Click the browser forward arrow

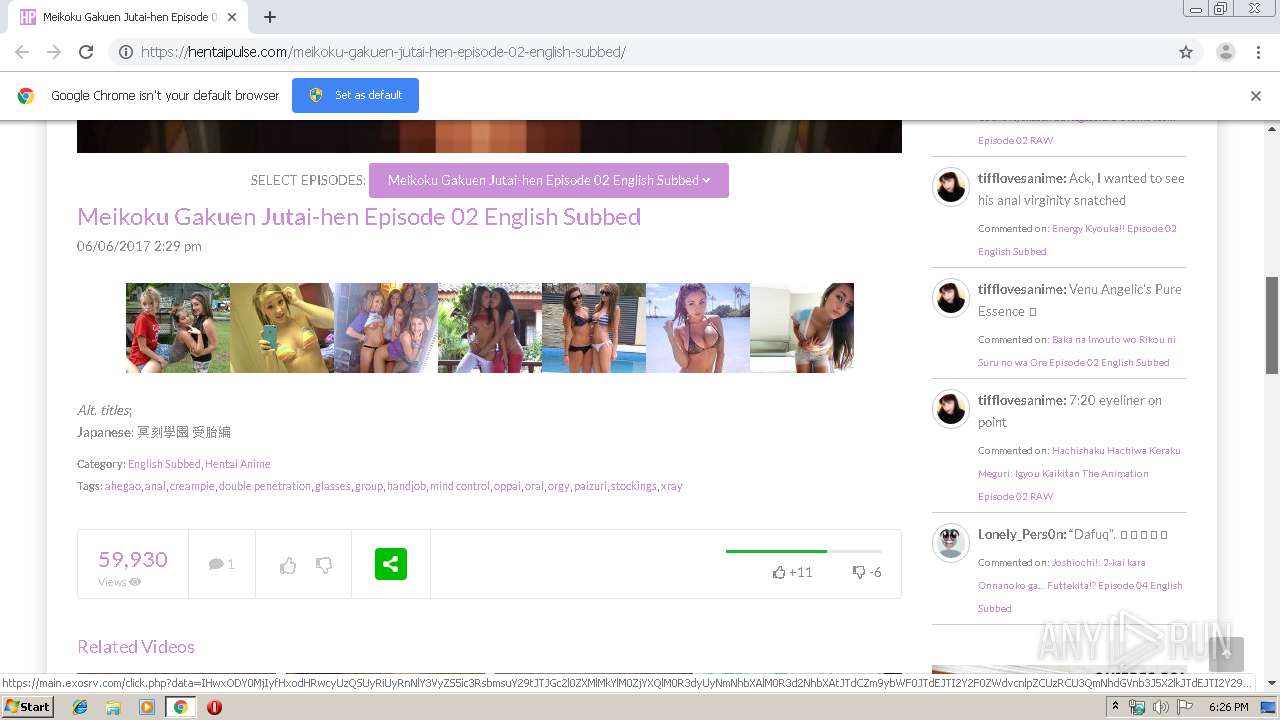click(54, 52)
